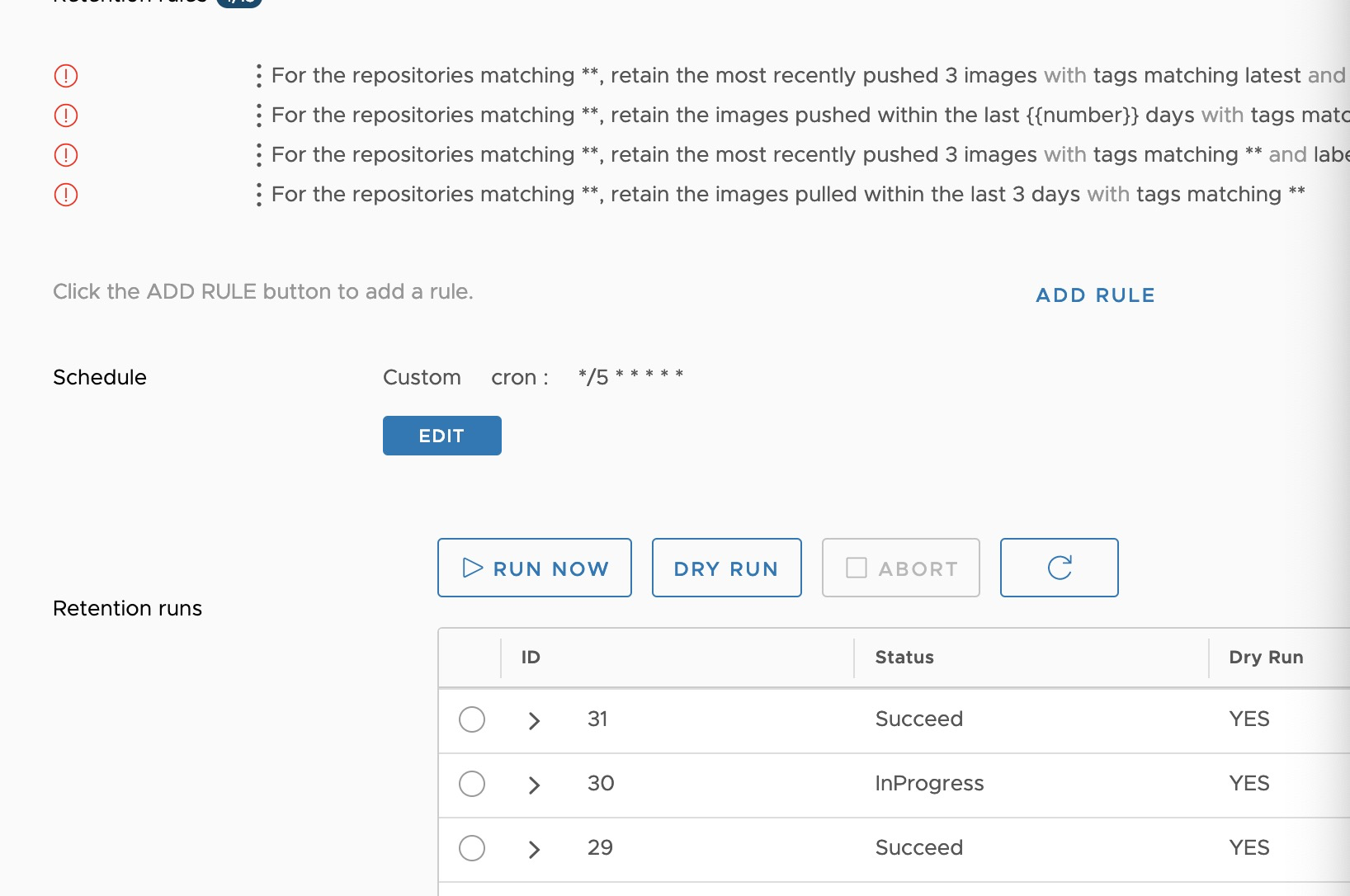Click kebab icon next to third retention rule
This screenshot has height=896, width=1350.
coord(258,154)
